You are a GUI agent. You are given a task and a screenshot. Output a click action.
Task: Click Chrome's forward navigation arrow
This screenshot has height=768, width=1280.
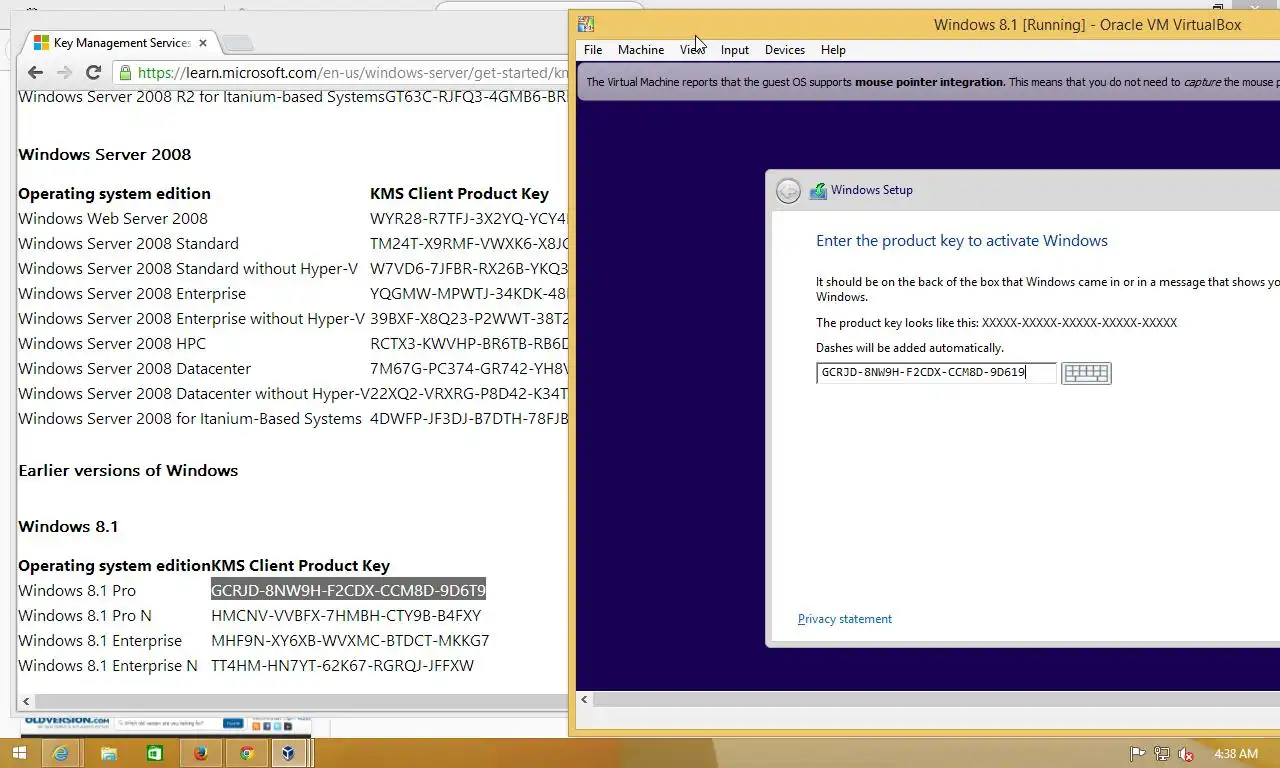tap(64, 72)
